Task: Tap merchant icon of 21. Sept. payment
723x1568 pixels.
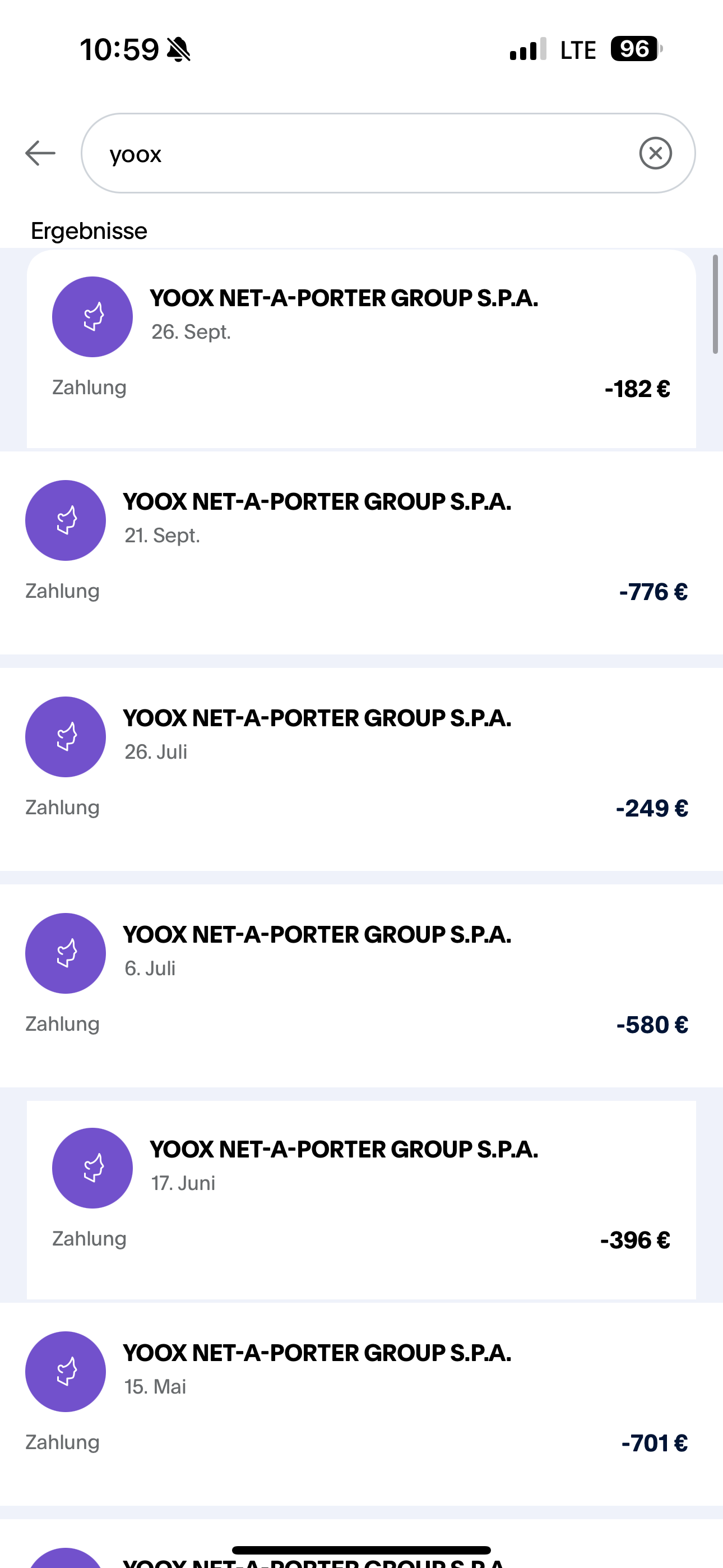Action: pos(66,520)
